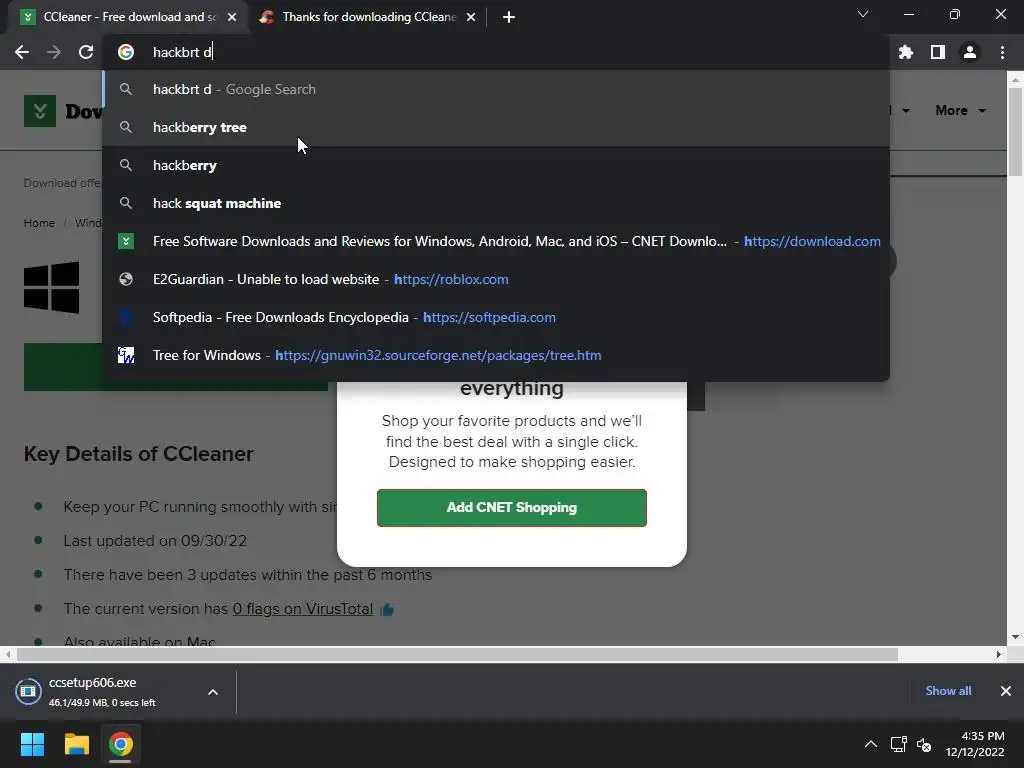This screenshot has width=1024, height=768.
Task: Close the downloads bar
Action: tap(1006, 691)
